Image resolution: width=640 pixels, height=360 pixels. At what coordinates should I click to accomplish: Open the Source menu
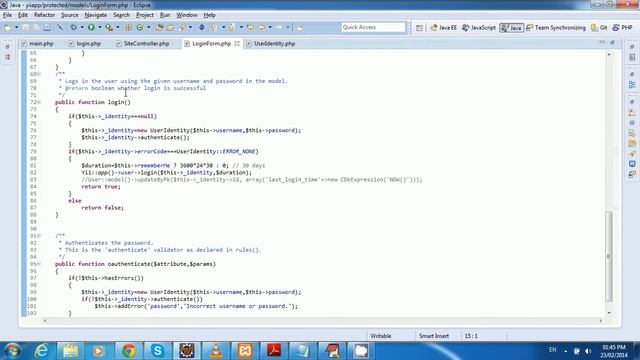pyautogui.click(x=70, y=15)
